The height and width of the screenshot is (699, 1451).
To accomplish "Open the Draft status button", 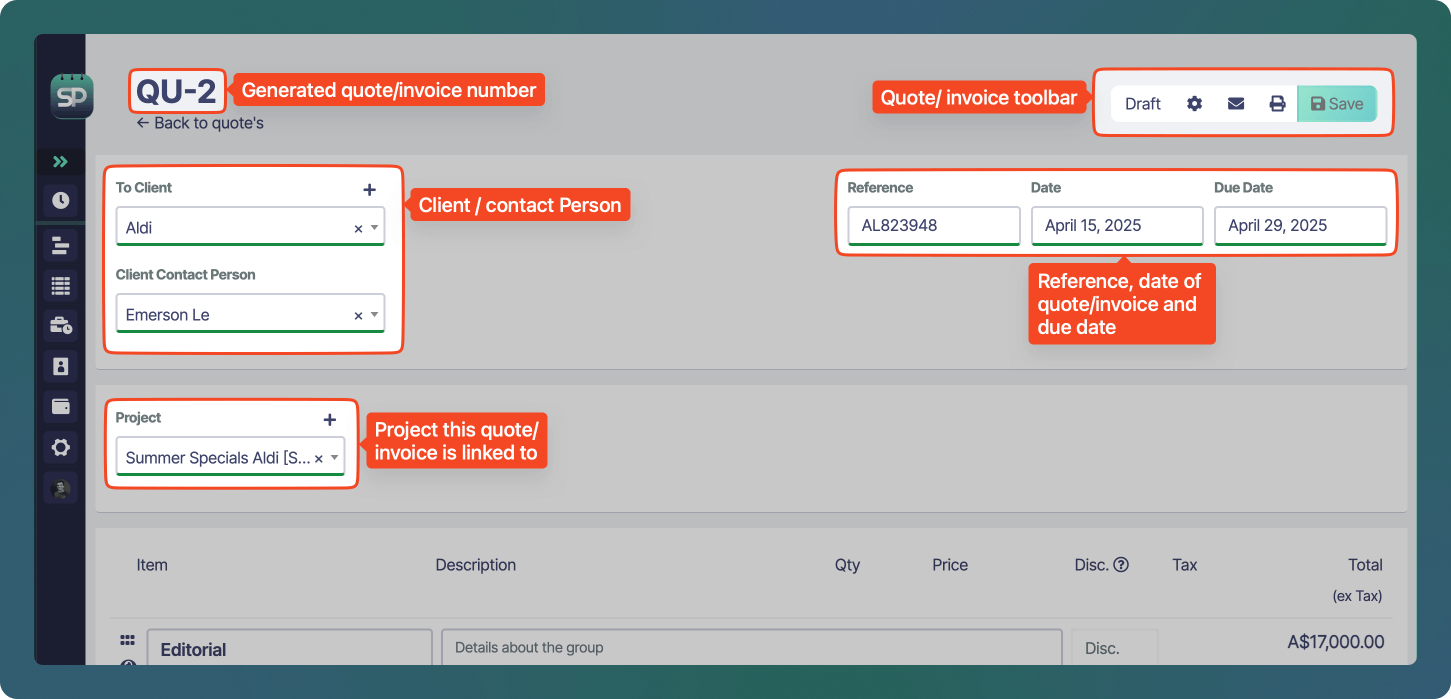I will [x=1143, y=104].
